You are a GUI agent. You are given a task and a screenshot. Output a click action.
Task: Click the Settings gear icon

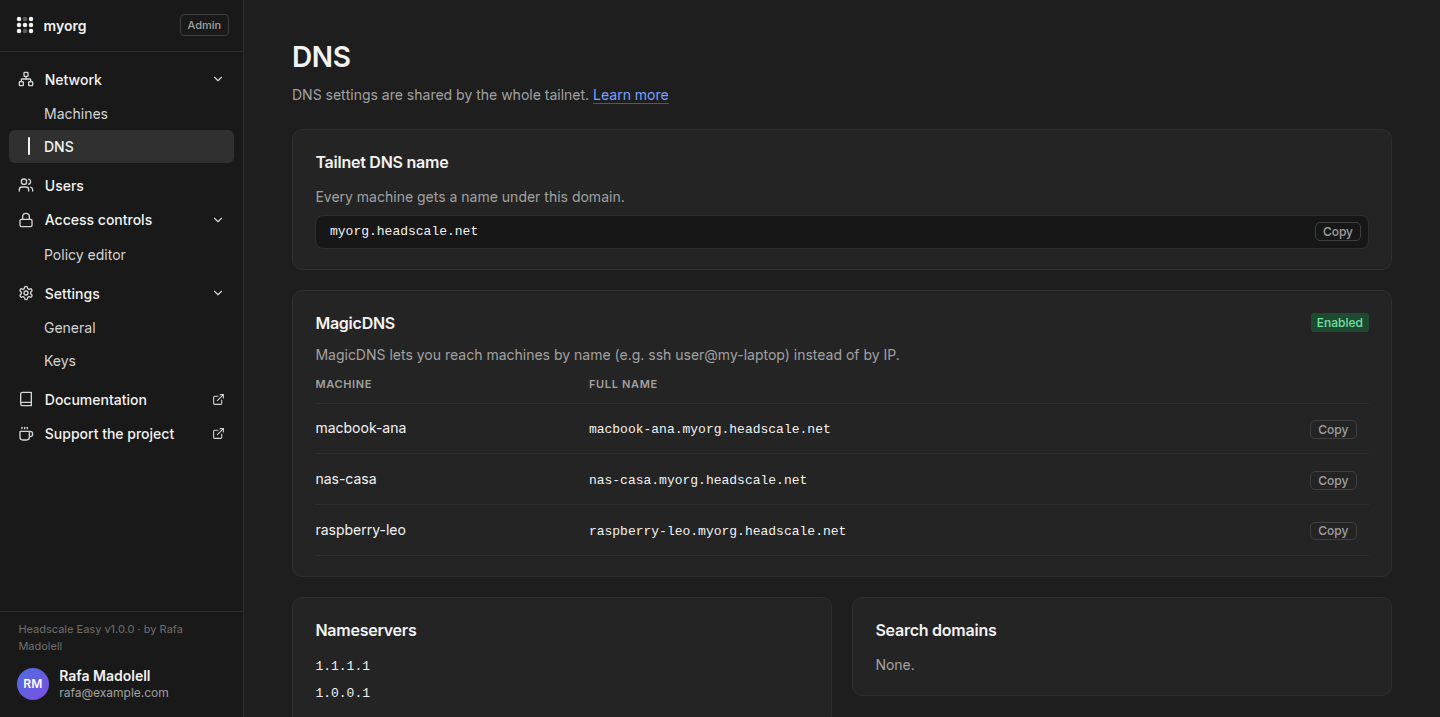click(x=26, y=294)
